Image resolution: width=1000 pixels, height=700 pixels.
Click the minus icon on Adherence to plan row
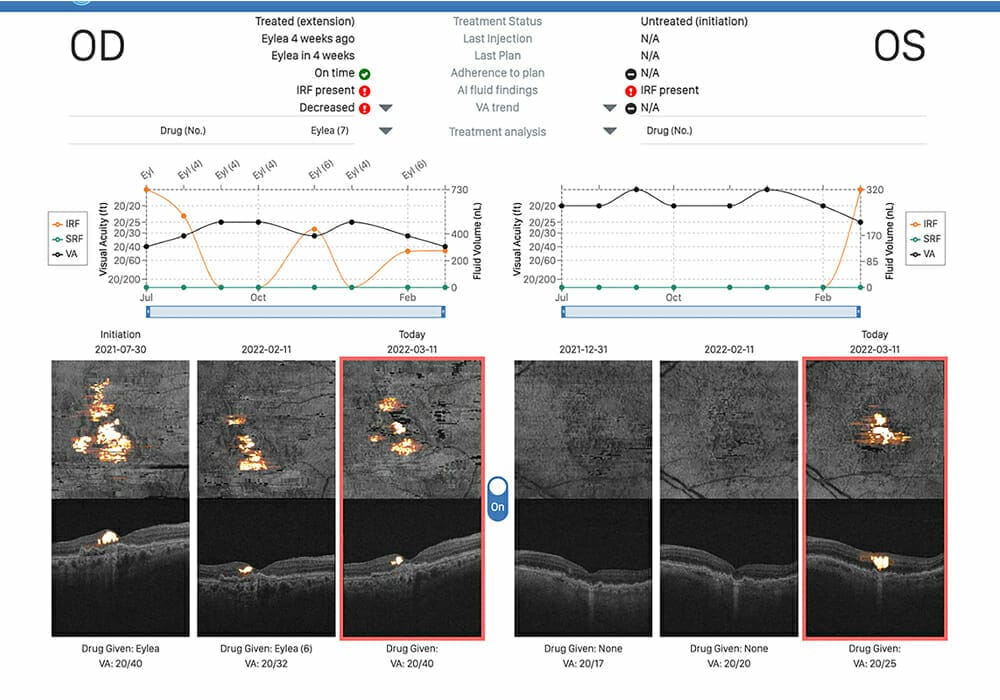click(630, 73)
